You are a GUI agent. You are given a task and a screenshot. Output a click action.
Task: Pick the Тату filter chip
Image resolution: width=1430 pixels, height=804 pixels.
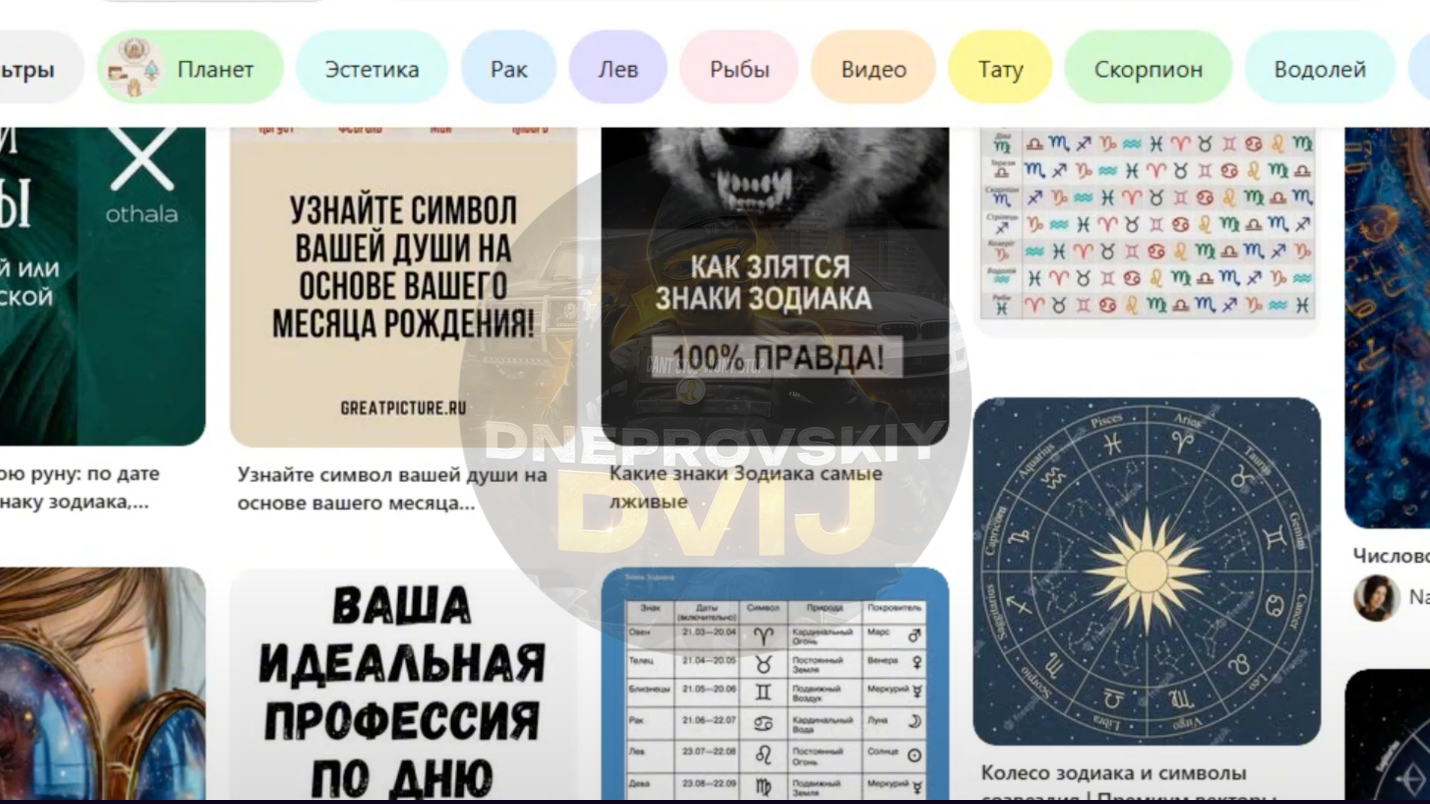pos(999,68)
